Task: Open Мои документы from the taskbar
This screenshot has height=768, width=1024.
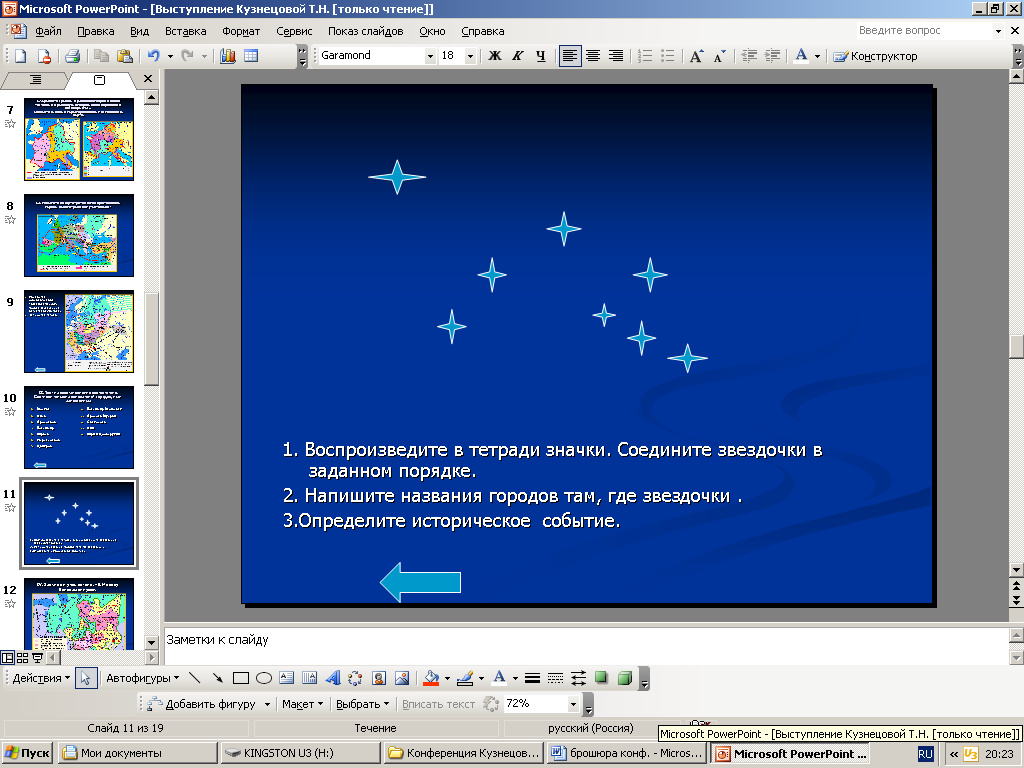Action: [137, 753]
